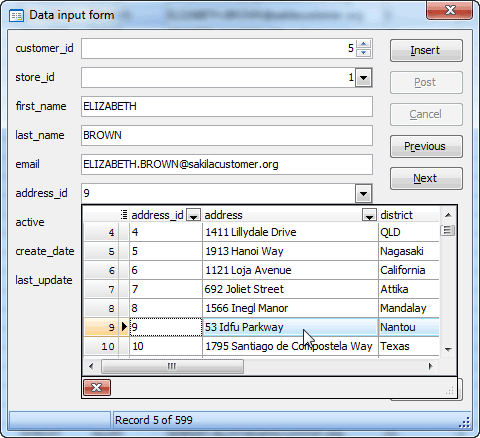Click row header number 4
This screenshot has width=480, height=438.
(101, 232)
